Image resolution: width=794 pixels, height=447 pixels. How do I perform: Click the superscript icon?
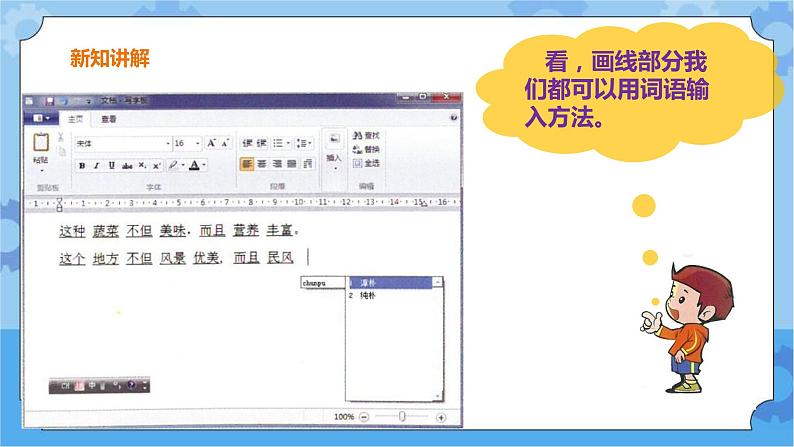coord(155,165)
